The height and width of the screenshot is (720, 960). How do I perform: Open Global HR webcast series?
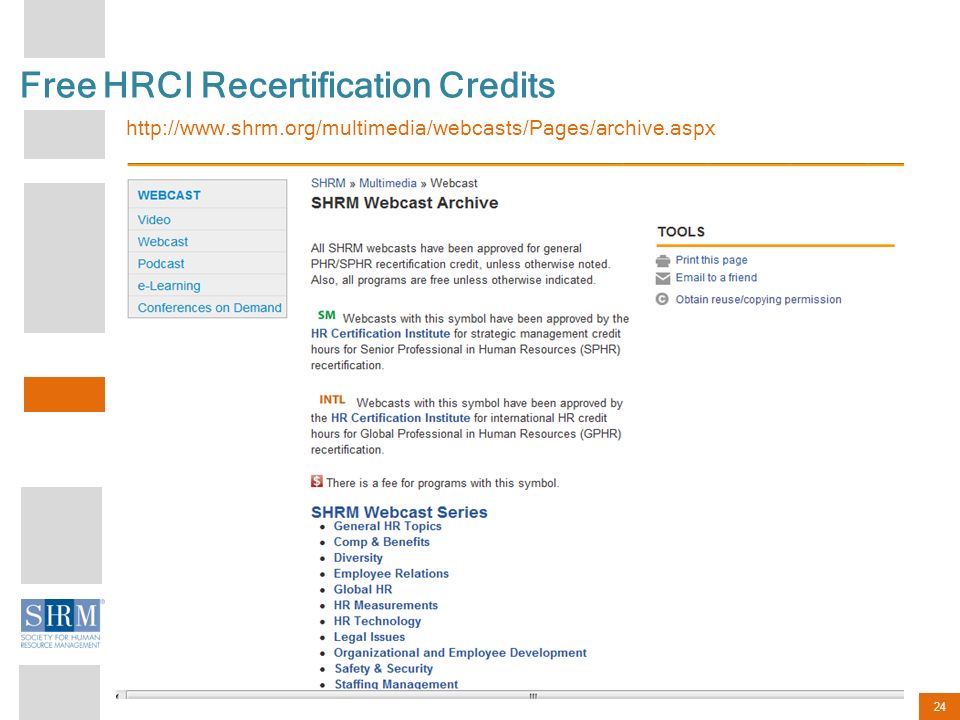coord(363,590)
